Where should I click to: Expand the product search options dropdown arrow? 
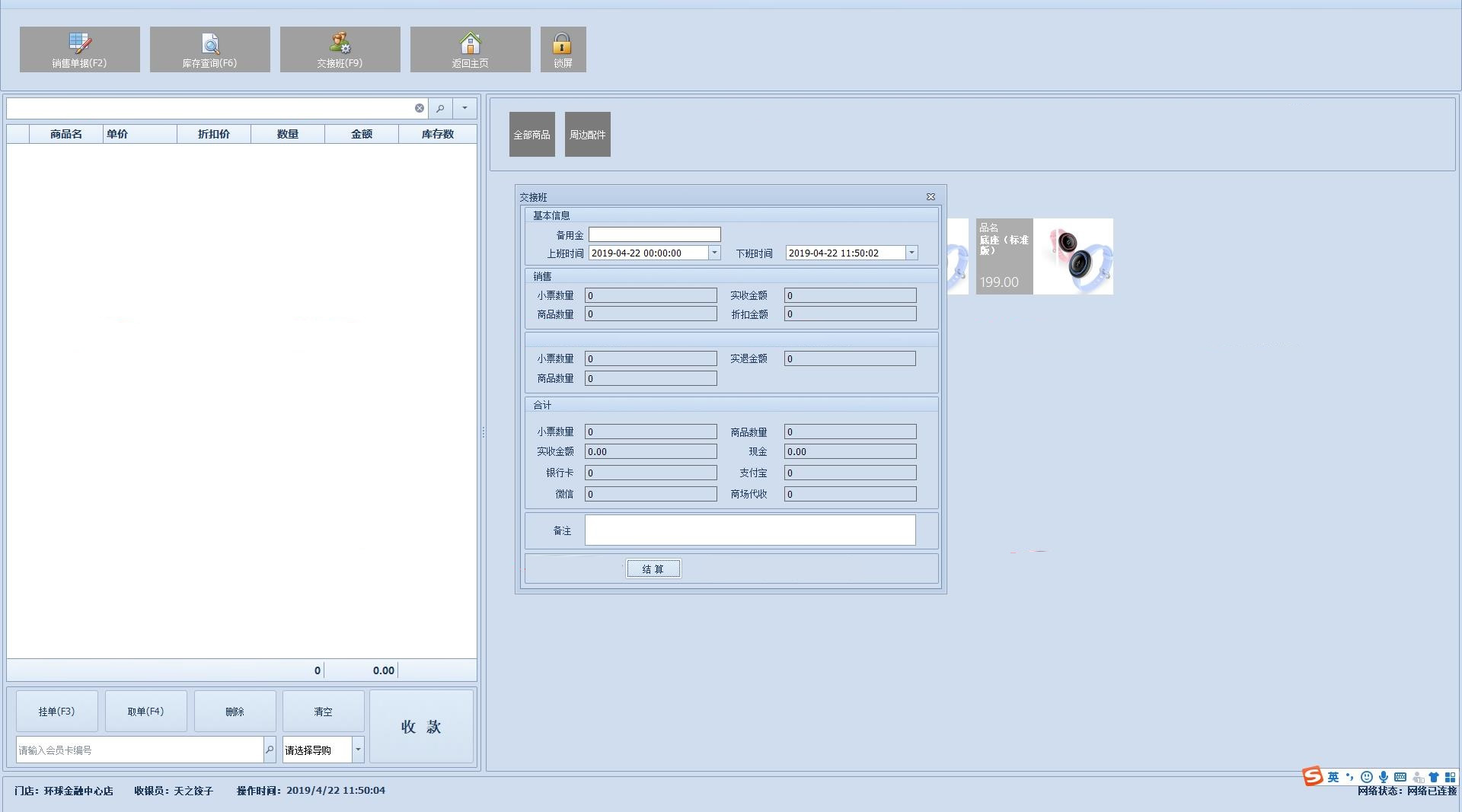point(464,108)
